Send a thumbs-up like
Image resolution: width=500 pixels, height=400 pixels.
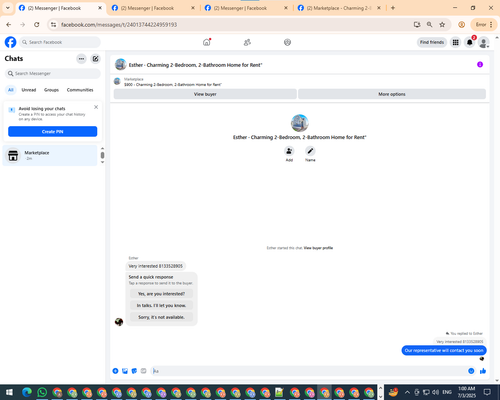point(483,371)
